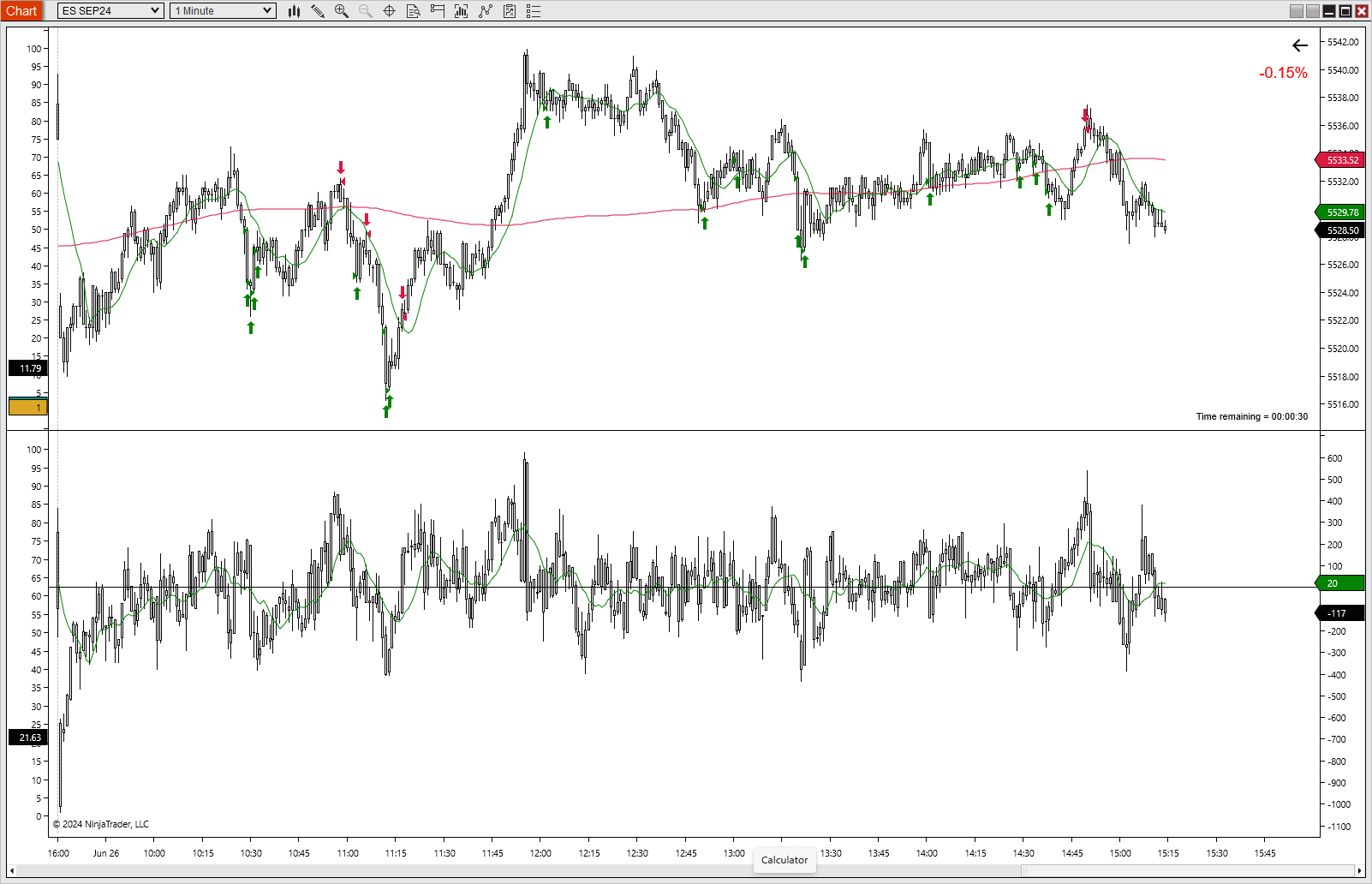
Task: Click the left scroll arrow of horizontal scrollbar
Action: click(x=12, y=871)
